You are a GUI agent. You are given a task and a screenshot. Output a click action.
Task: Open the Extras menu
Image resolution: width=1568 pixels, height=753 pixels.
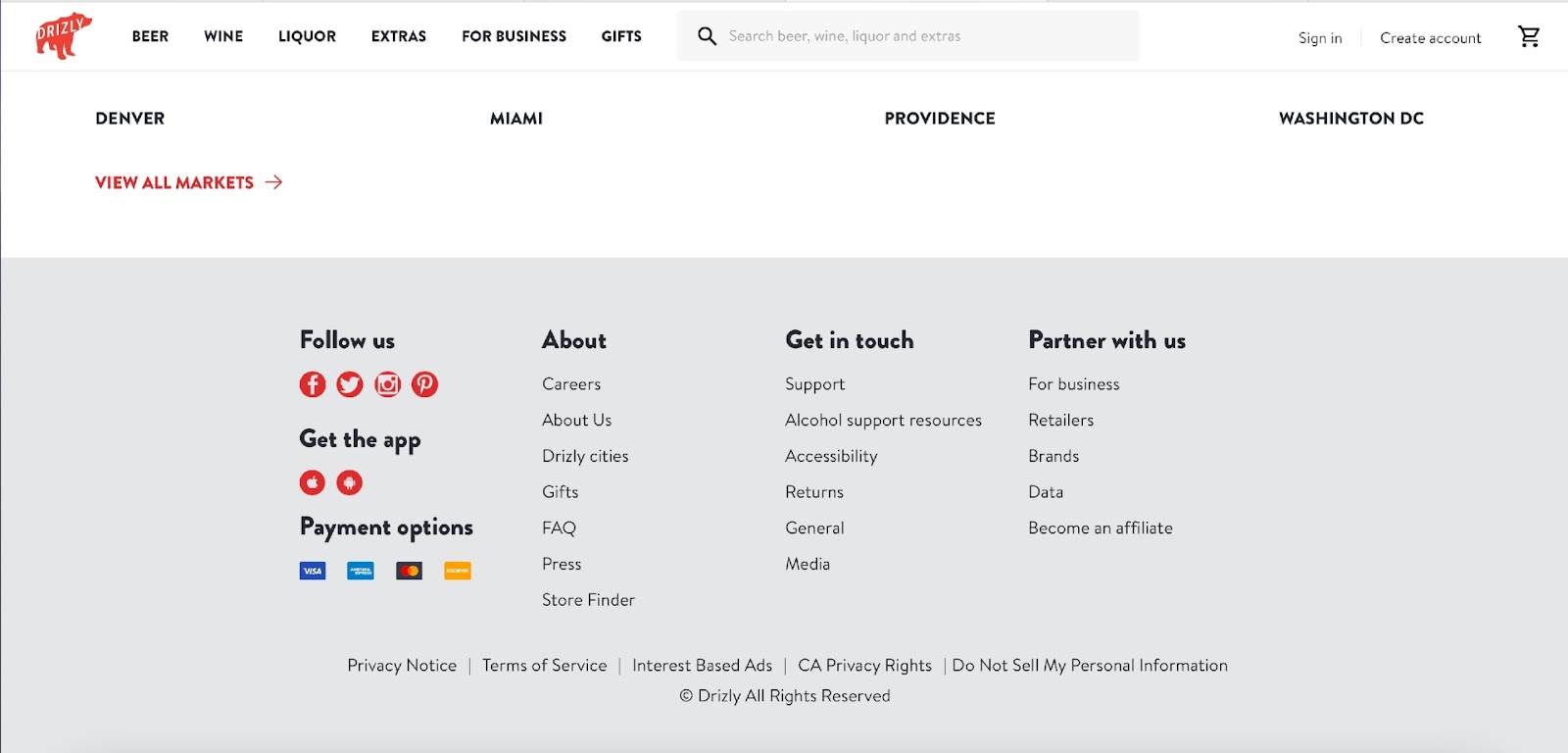click(x=399, y=36)
